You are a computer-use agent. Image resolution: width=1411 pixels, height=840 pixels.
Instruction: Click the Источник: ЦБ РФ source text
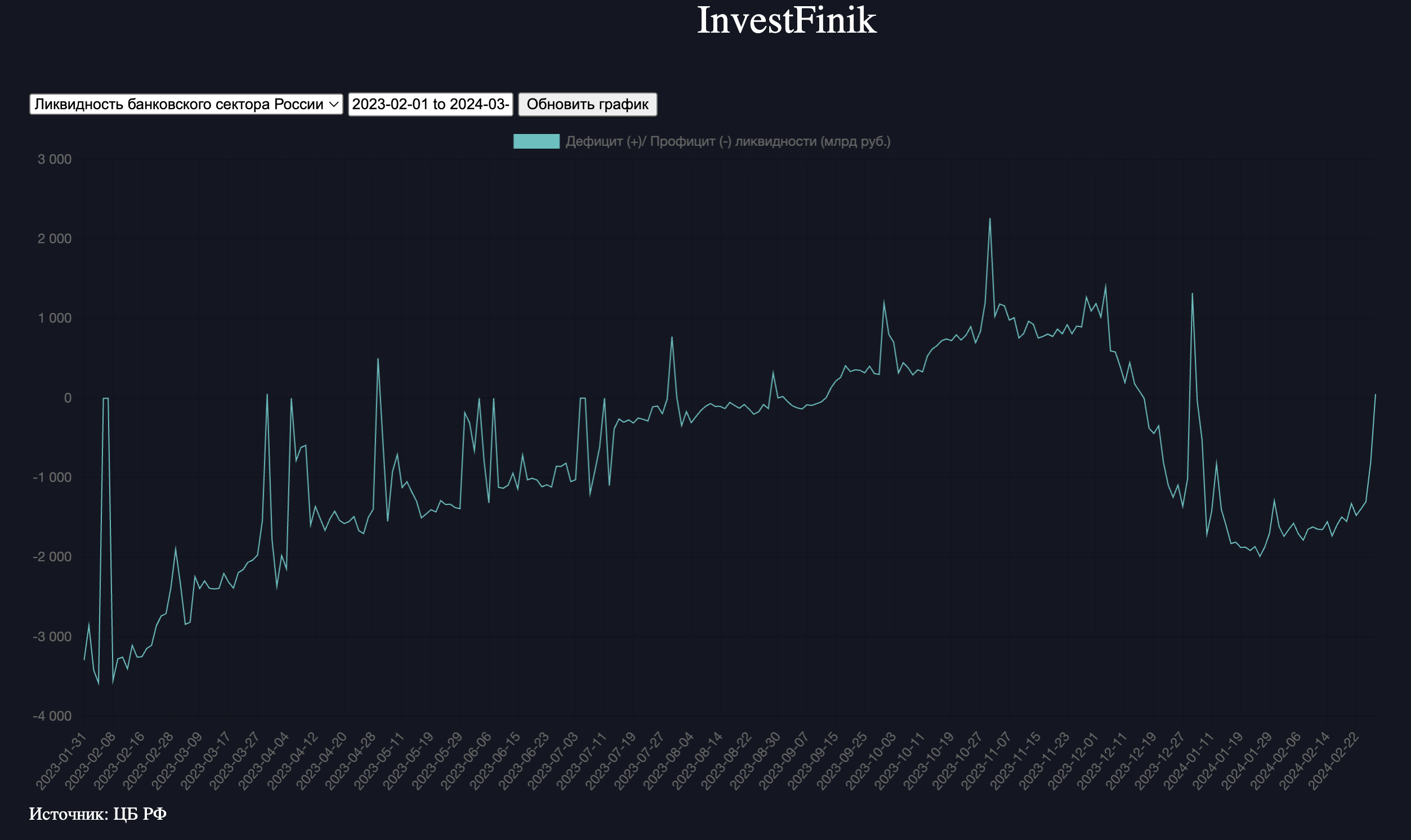click(x=97, y=814)
